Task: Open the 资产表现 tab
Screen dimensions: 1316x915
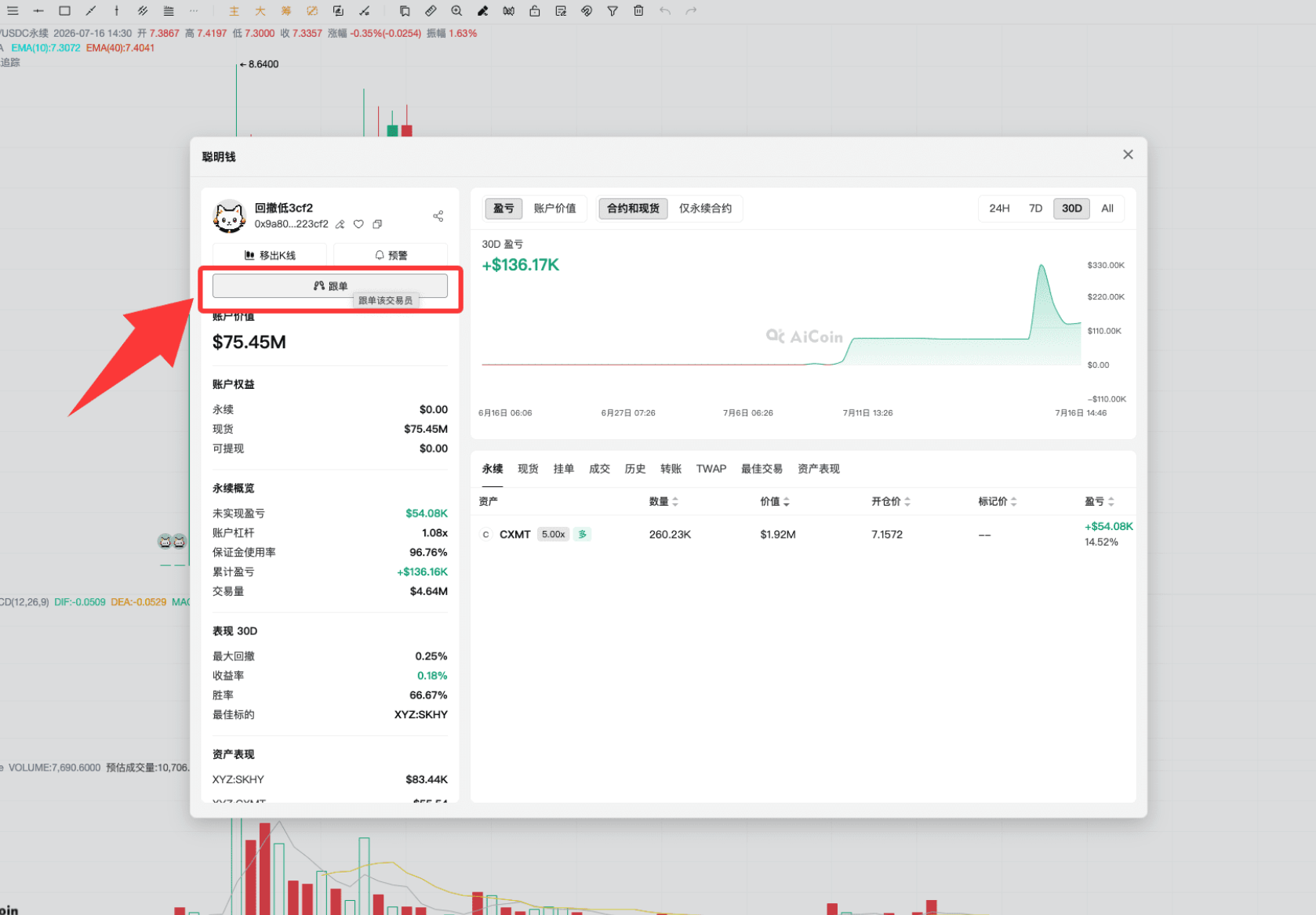Action: pyautogui.click(x=818, y=469)
